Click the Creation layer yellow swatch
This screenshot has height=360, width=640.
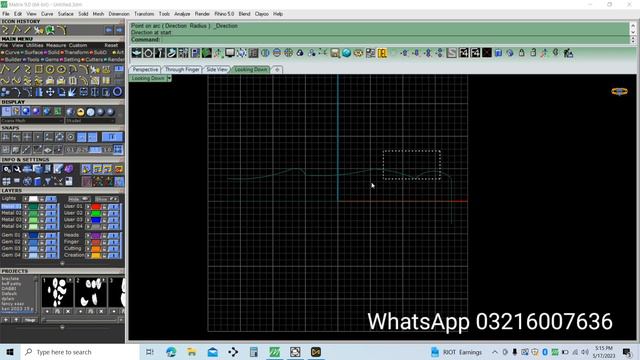(96, 255)
